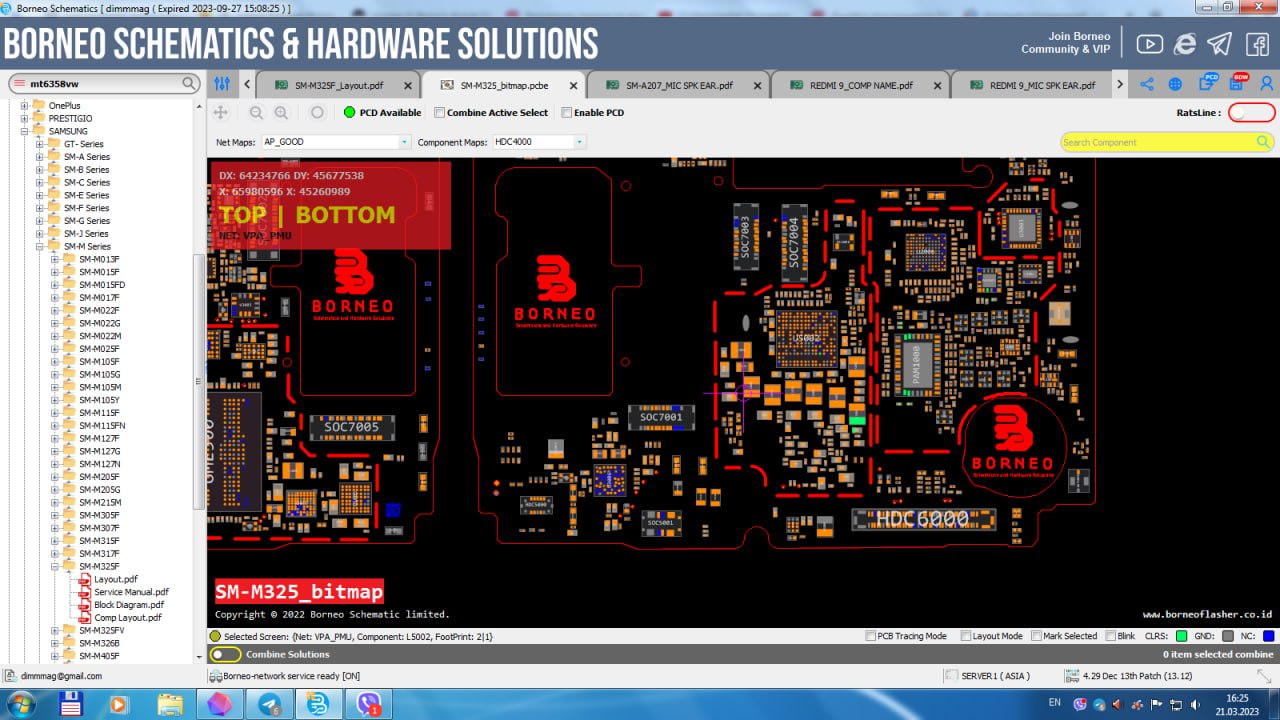Switch to SM-A207_MIC SPK EAR.pdf tab
The image size is (1280, 720).
coord(678,85)
